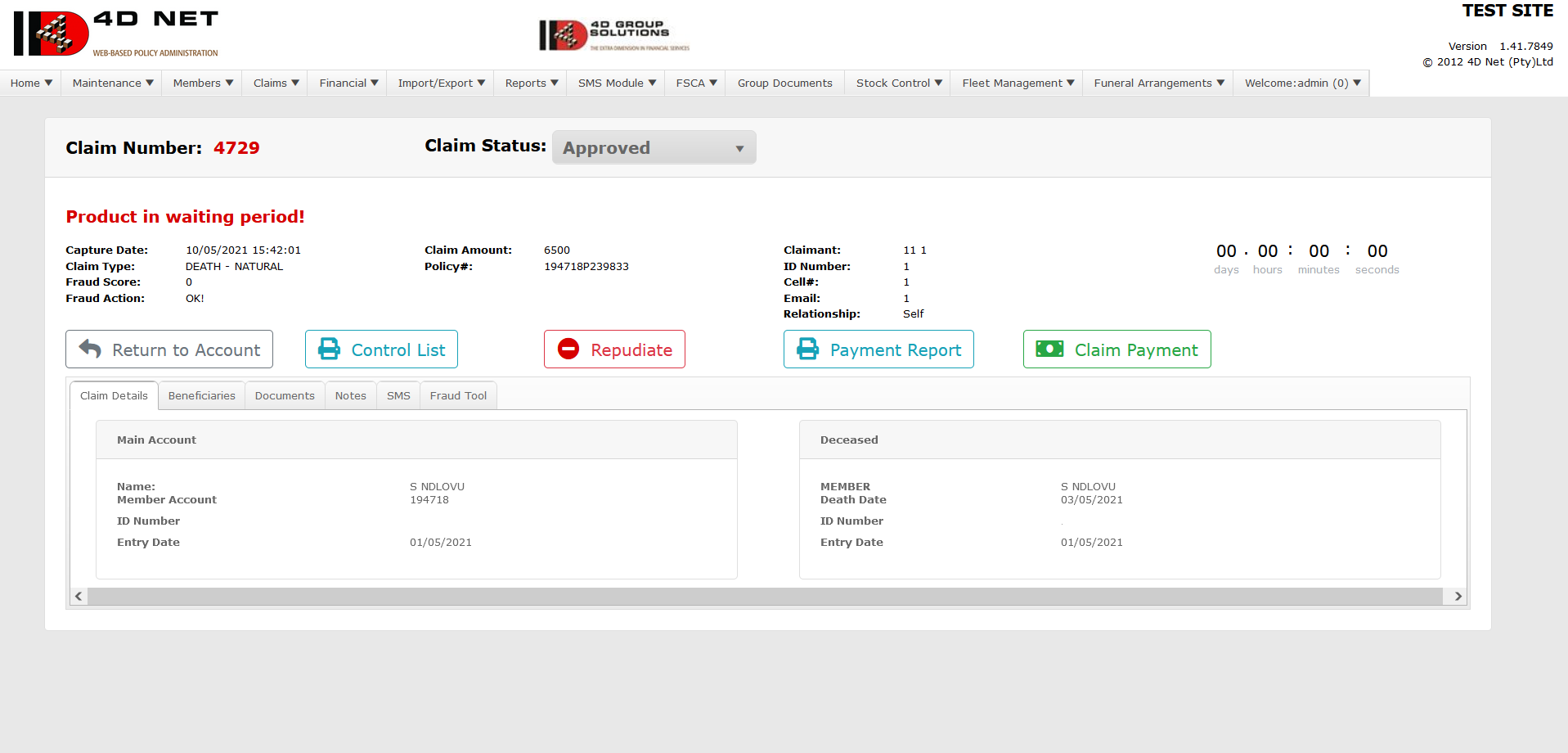Viewport: 1568px width, 753px height.
Task: Click the Deceased panel header
Action: [x=1120, y=440]
